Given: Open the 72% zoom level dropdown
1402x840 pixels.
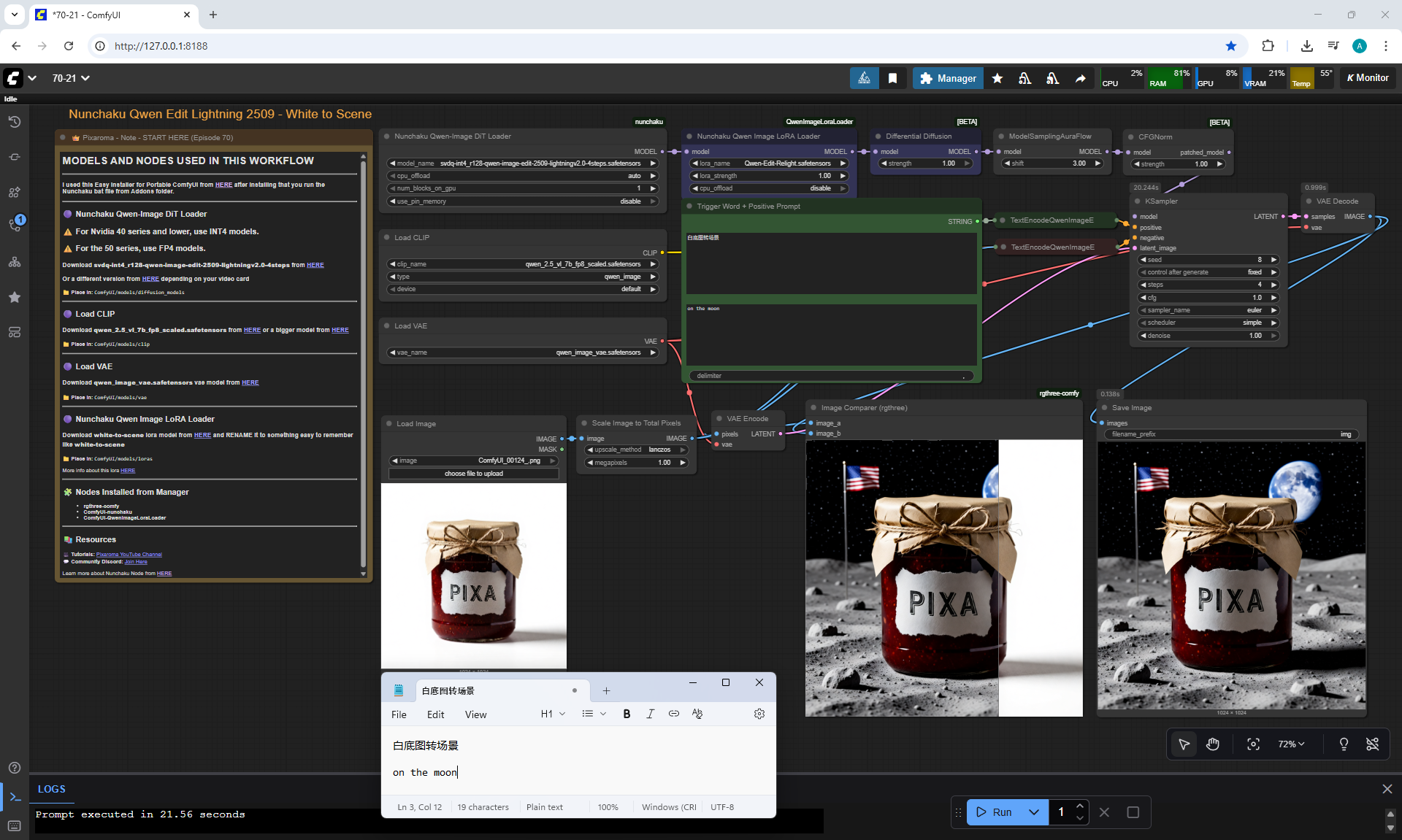Looking at the screenshot, I should tap(1291, 744).
